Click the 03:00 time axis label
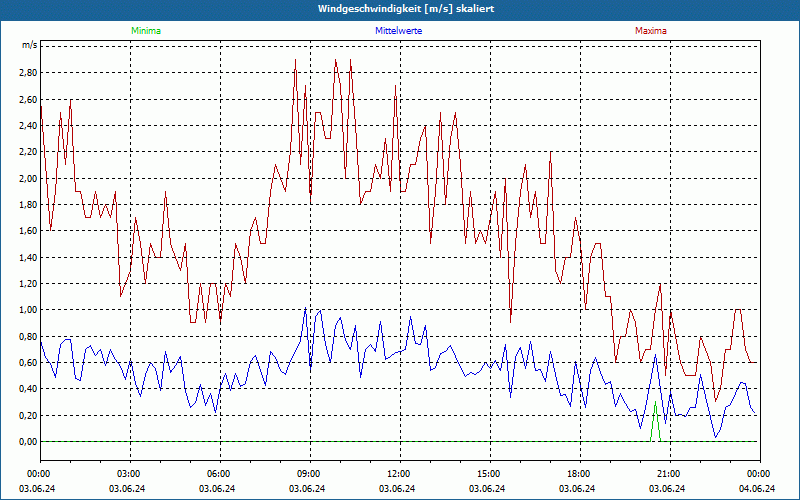 [x=129, y=474]
